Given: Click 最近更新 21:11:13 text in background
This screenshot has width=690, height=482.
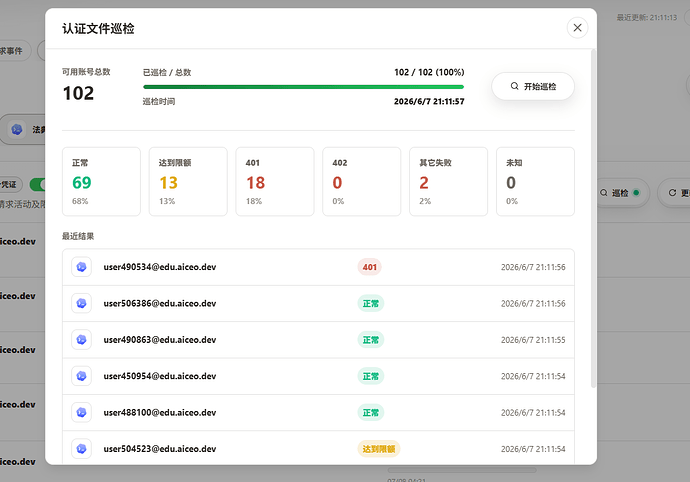Looking at the screenshot, I should click(x=646, y=18).
